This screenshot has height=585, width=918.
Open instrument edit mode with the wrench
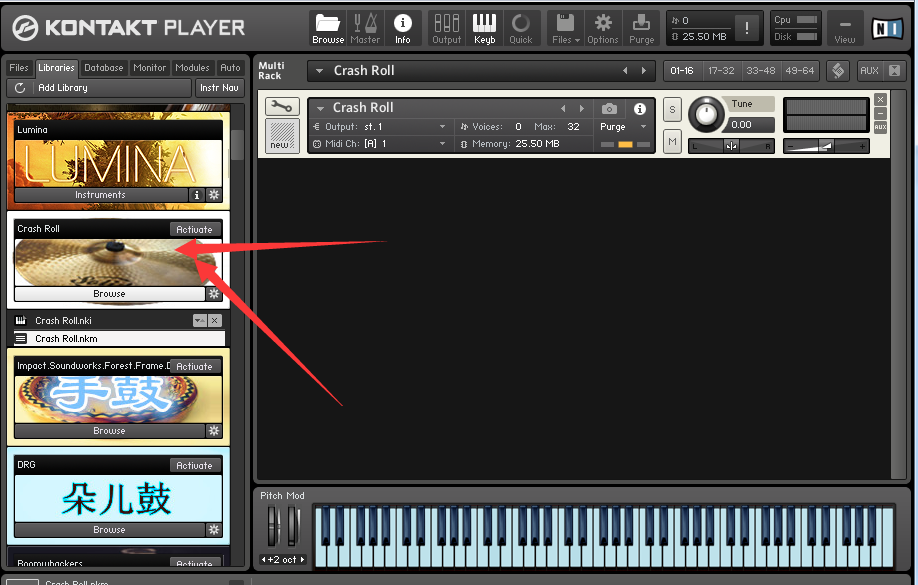coord(282,107)
